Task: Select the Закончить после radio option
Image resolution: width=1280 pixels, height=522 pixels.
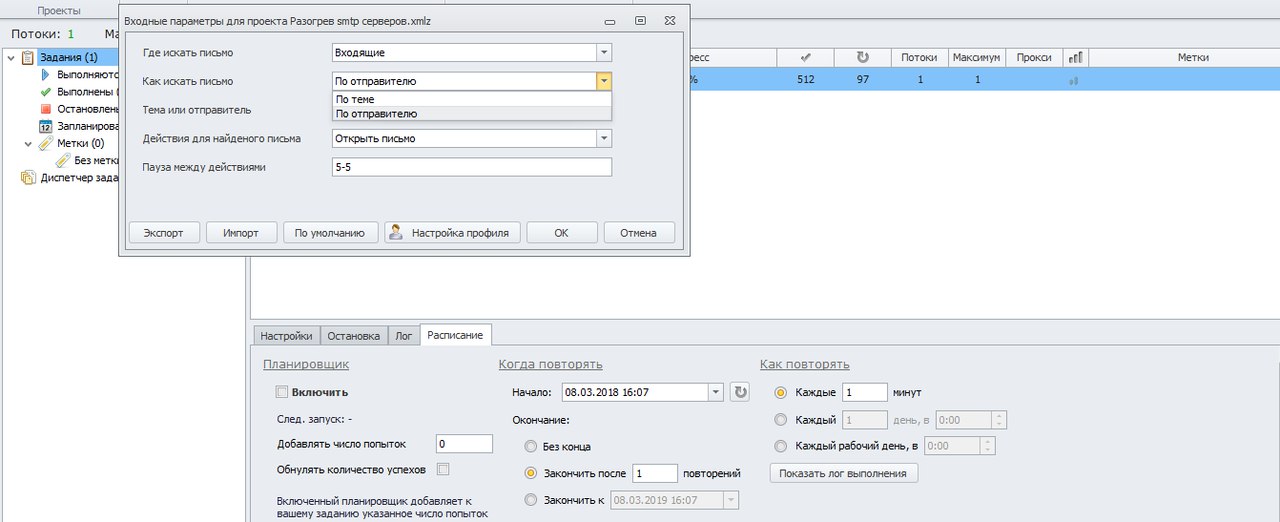Action: (530, 473)
